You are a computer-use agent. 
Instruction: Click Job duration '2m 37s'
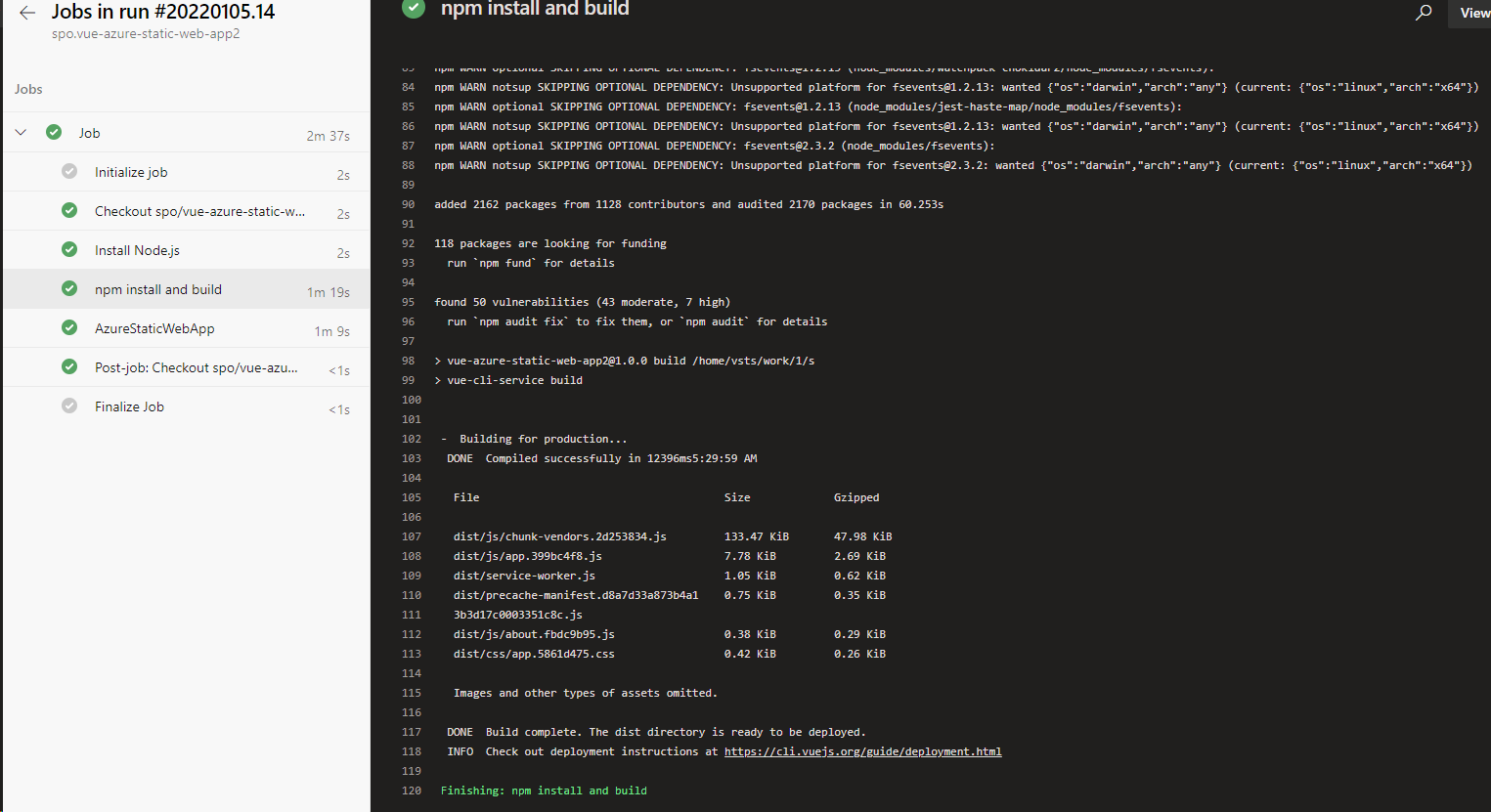(328, 136)
